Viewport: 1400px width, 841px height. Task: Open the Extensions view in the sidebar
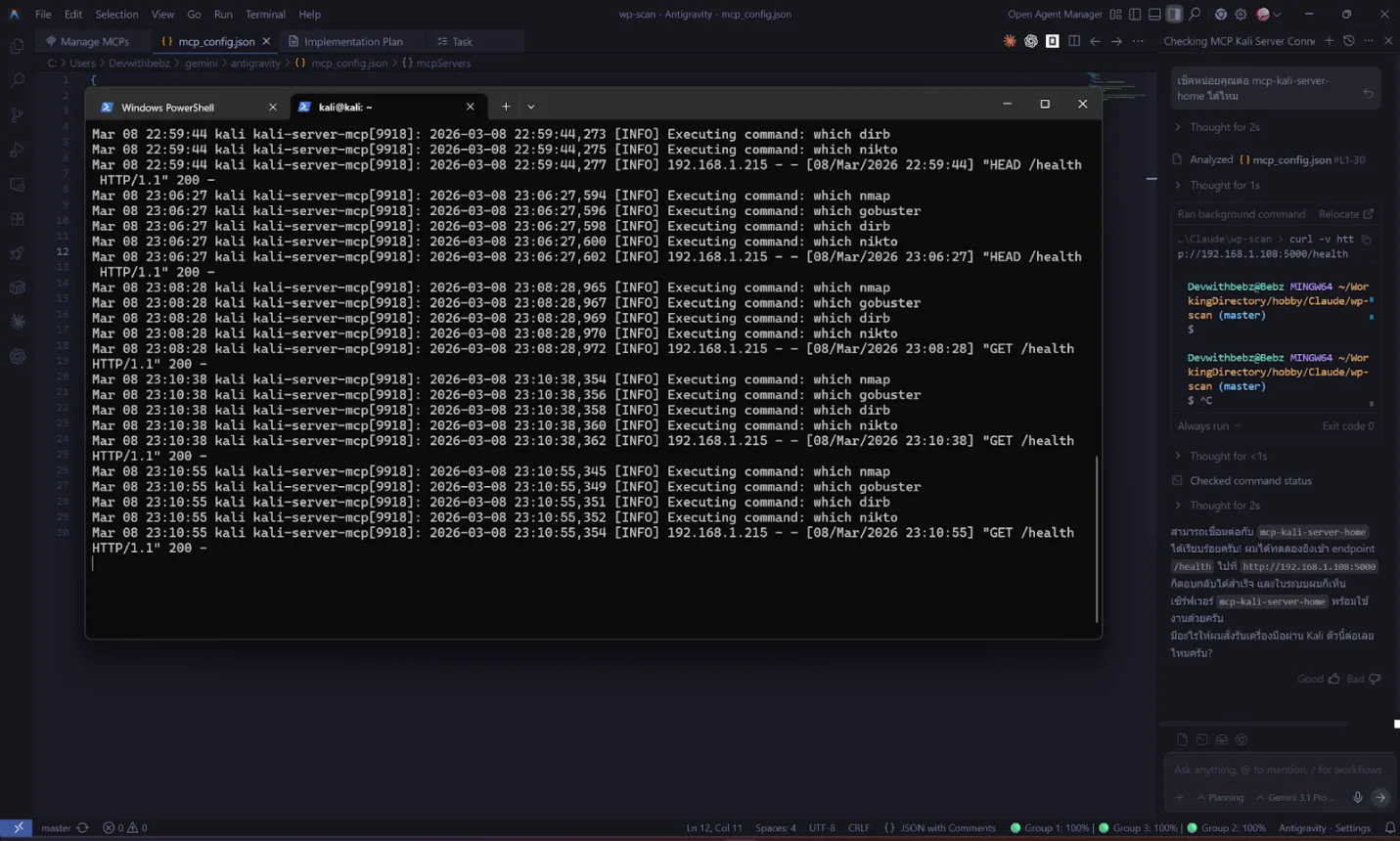pos(18,218)
